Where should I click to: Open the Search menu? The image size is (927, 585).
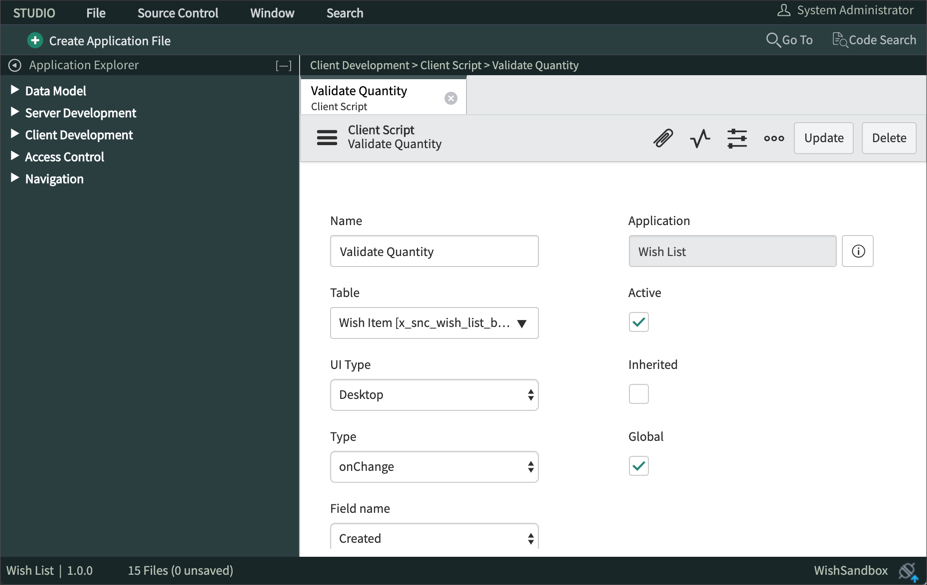click(x=345, y=13)
